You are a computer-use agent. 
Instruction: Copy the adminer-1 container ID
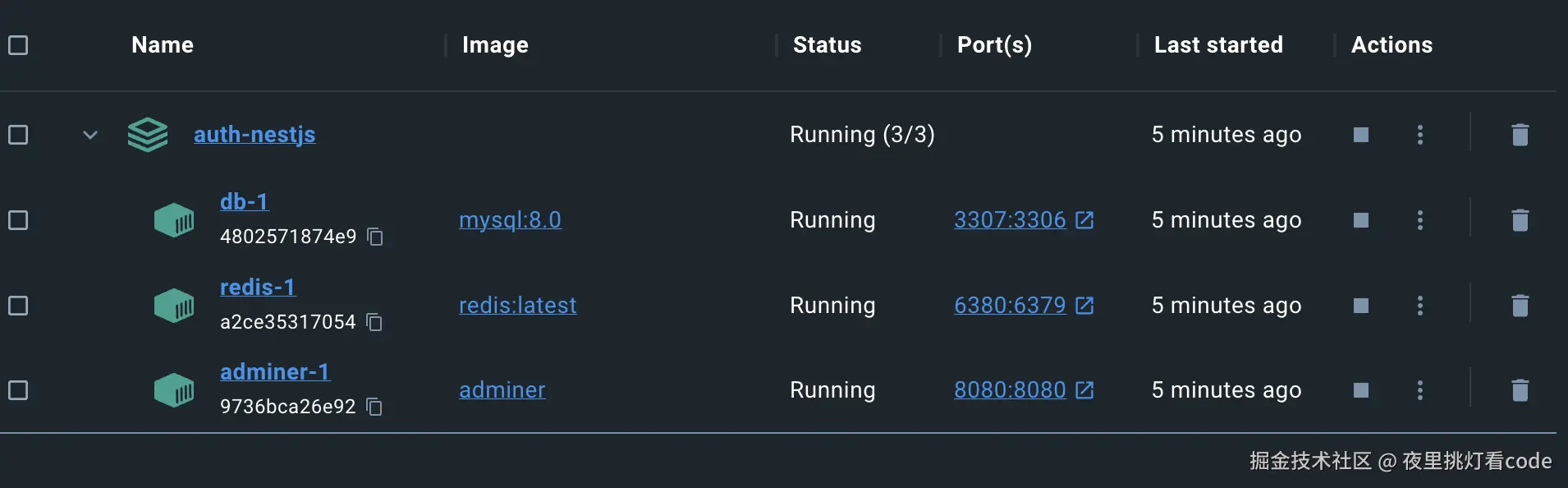(x=374, y=407)
